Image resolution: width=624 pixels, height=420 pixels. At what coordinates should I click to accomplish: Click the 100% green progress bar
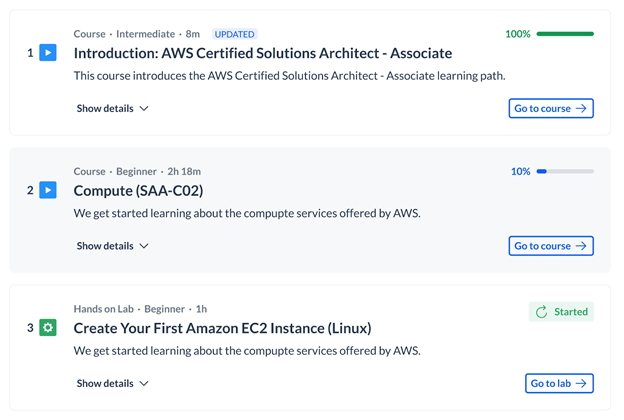coord(565,34)
